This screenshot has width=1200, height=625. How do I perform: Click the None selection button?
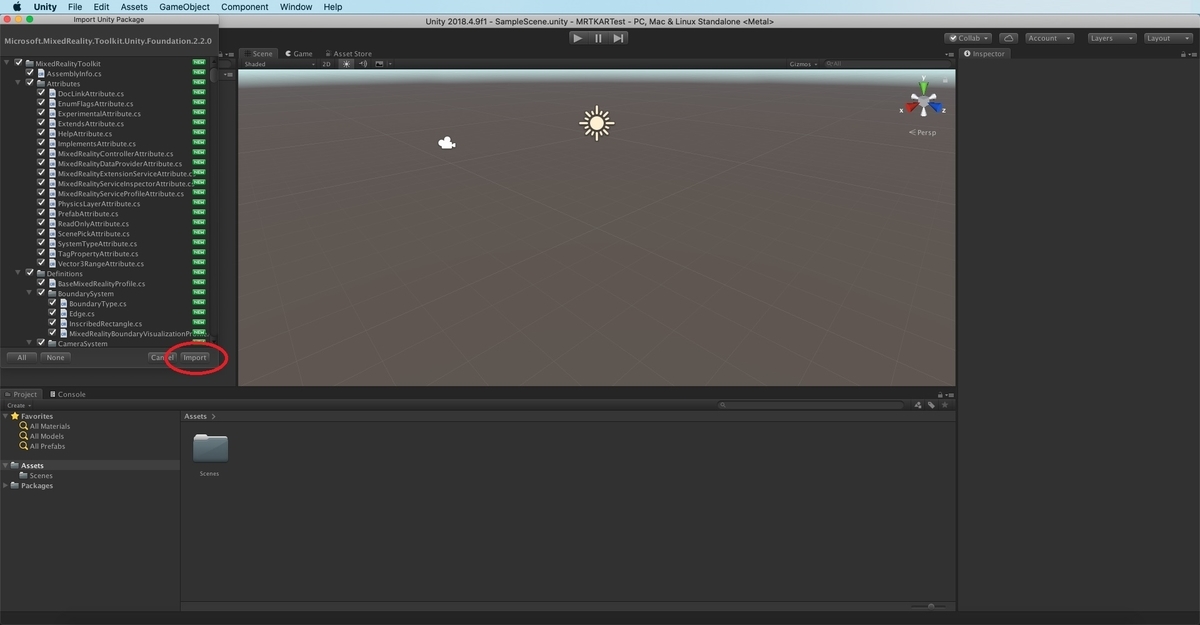55,357
